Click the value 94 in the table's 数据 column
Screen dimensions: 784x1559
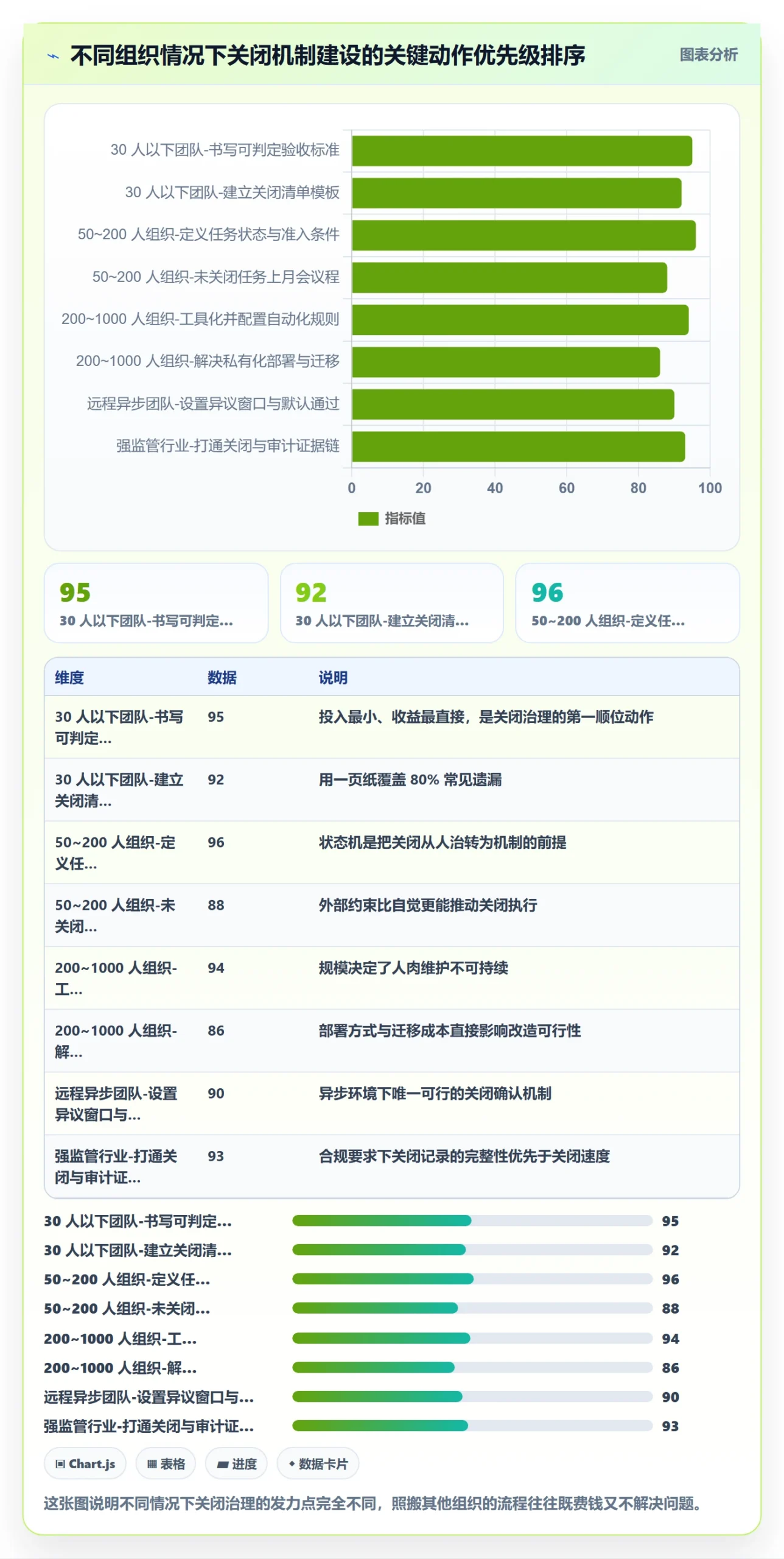pos(215,968)
